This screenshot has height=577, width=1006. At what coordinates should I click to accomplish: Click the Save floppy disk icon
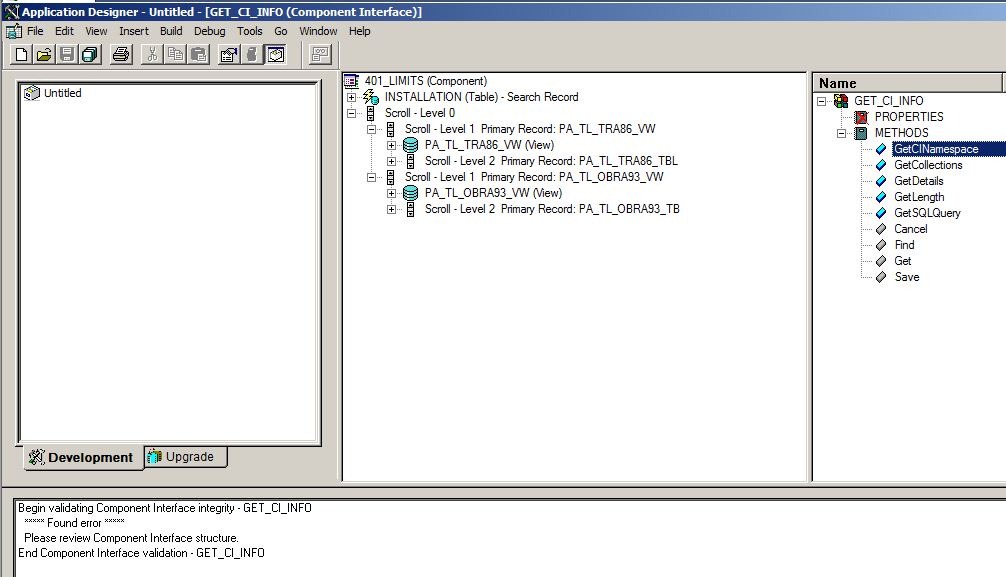tap(67, 55)
